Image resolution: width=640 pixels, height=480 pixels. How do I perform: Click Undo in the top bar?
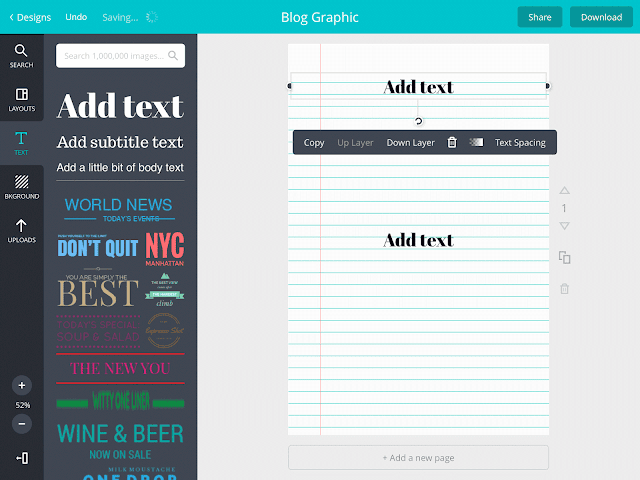click(76, 17)
